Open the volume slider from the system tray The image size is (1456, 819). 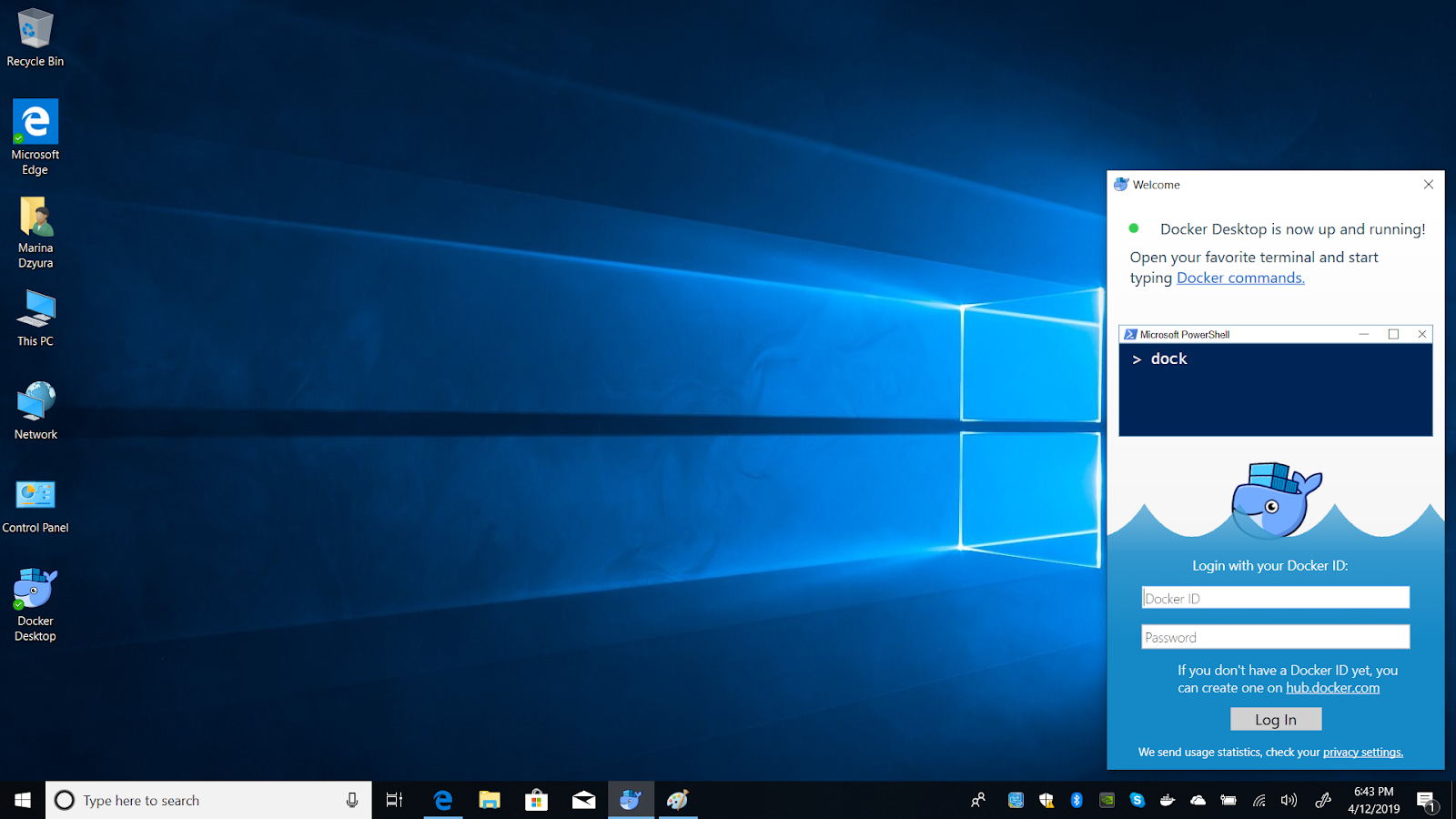(1289, 801)
